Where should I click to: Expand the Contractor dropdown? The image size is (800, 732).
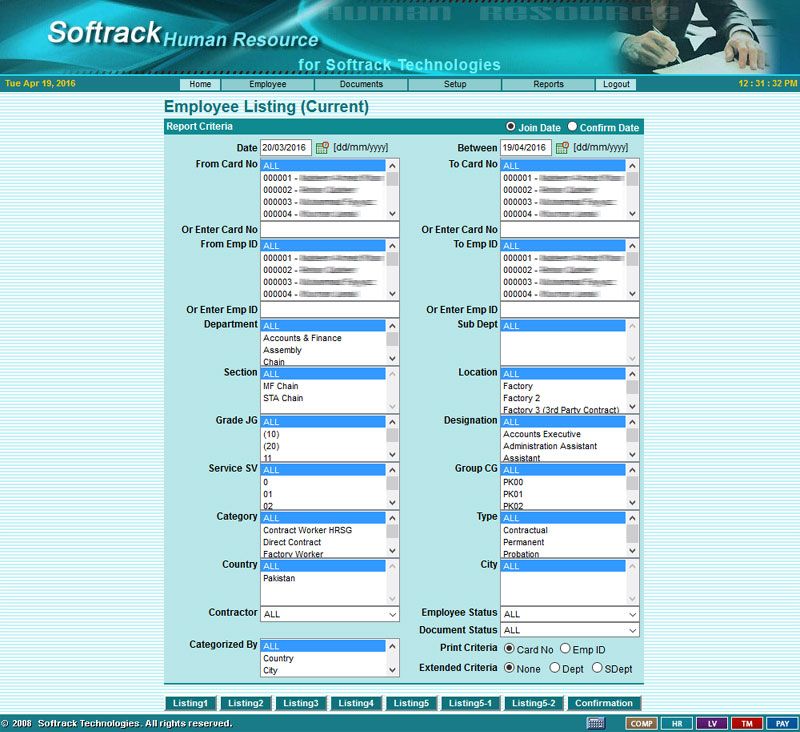coord(330,614)
